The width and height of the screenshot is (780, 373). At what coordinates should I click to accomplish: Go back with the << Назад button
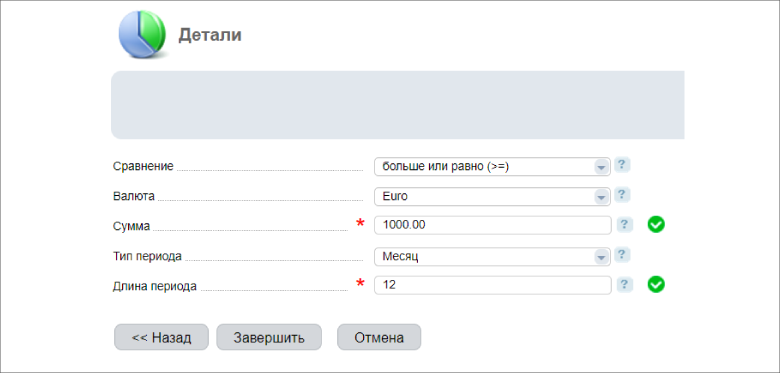(x=161, y=337)
